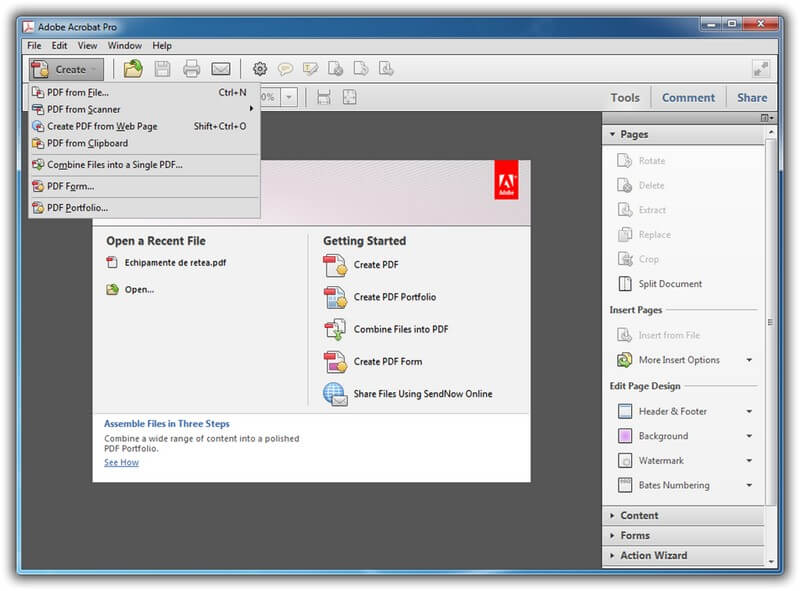Open the Background dropdown arrow
The width and height of the screenshot is (800, 591).
[749, 436]
